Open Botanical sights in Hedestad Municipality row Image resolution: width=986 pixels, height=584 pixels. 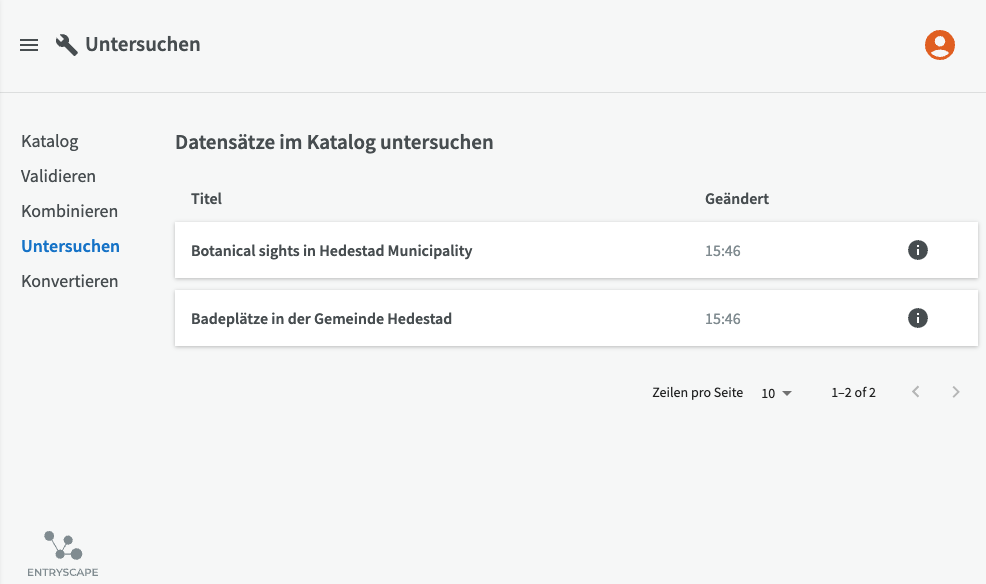(x=576, y=250)
